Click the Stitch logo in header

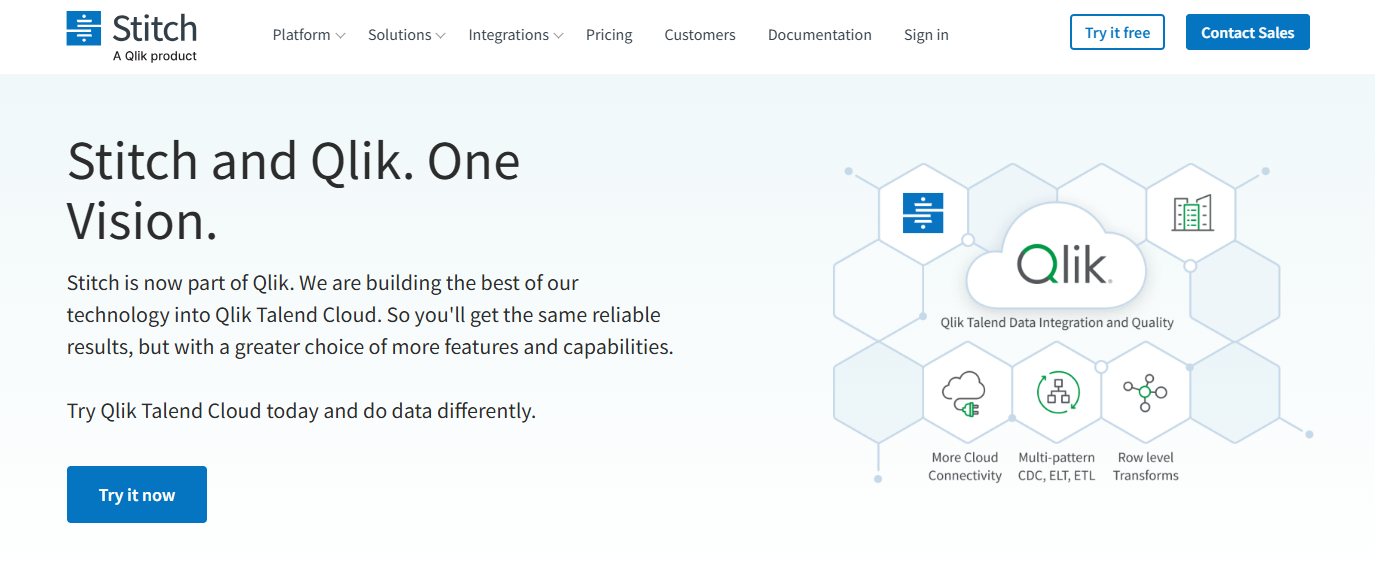(x=131, y=35)
